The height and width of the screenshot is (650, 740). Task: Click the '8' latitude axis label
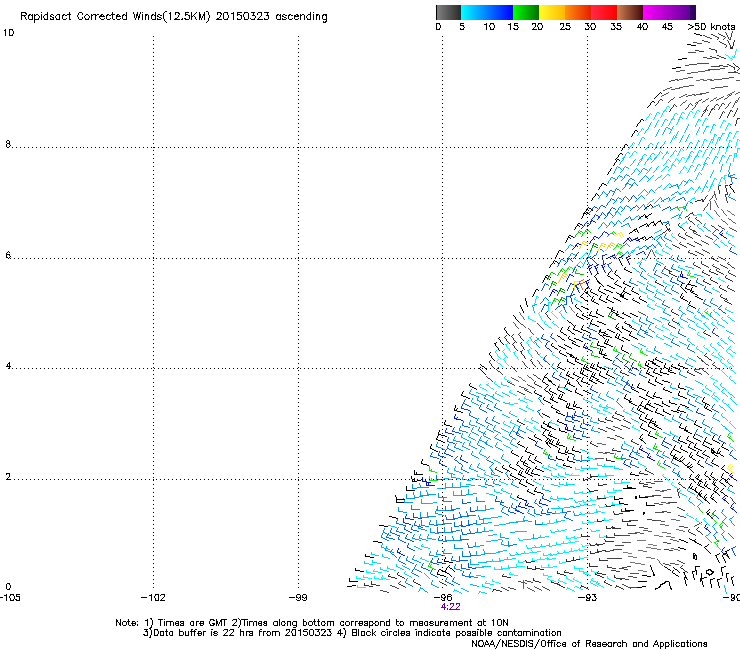pyautogui.click(x=8, y=144)
